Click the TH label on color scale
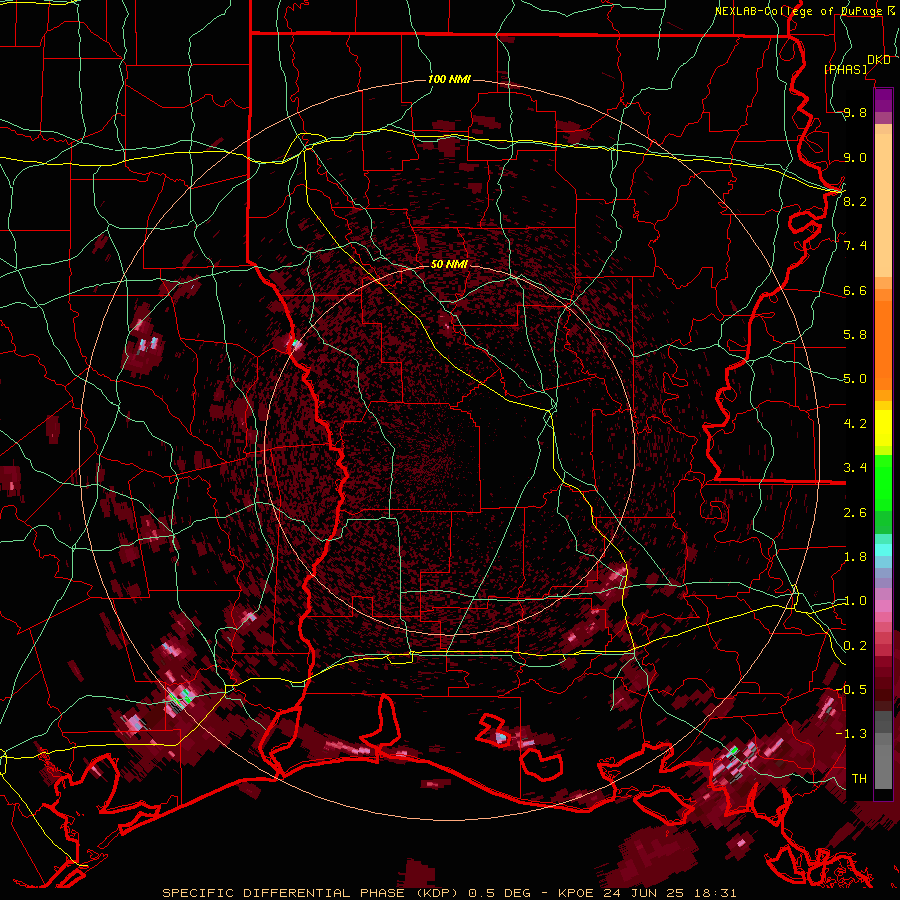This screenshot has height=900, width=900. (x=859, y=778)
